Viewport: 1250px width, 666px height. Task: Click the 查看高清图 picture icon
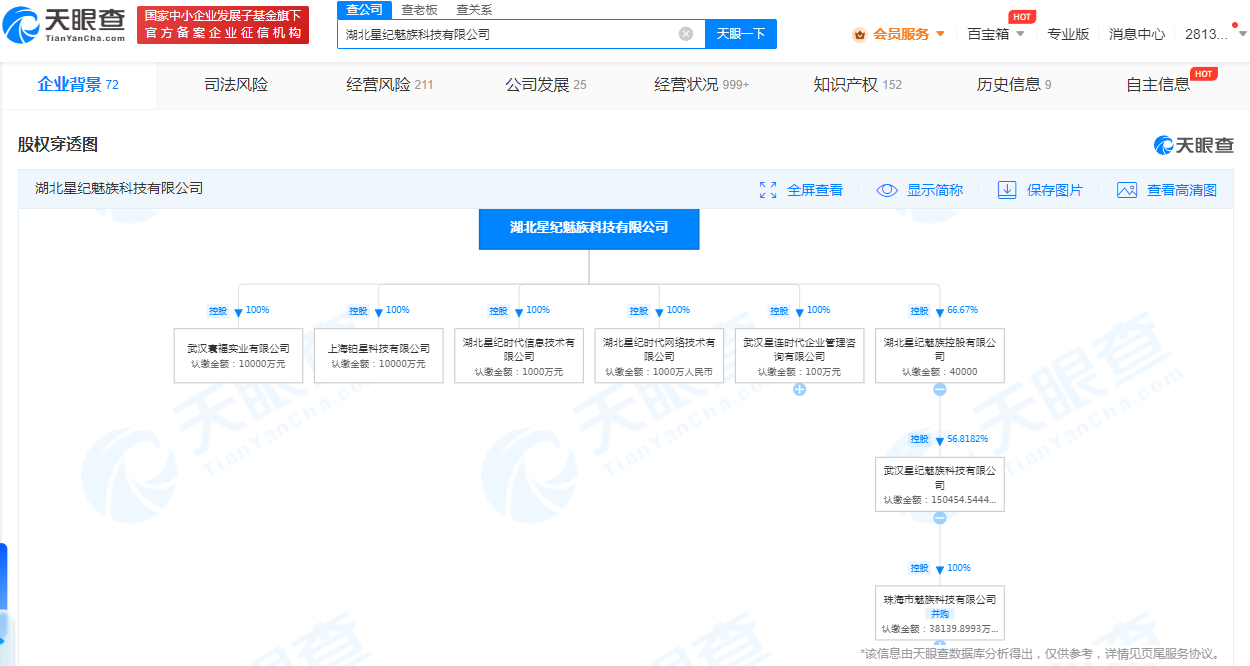coord(1127,190)
